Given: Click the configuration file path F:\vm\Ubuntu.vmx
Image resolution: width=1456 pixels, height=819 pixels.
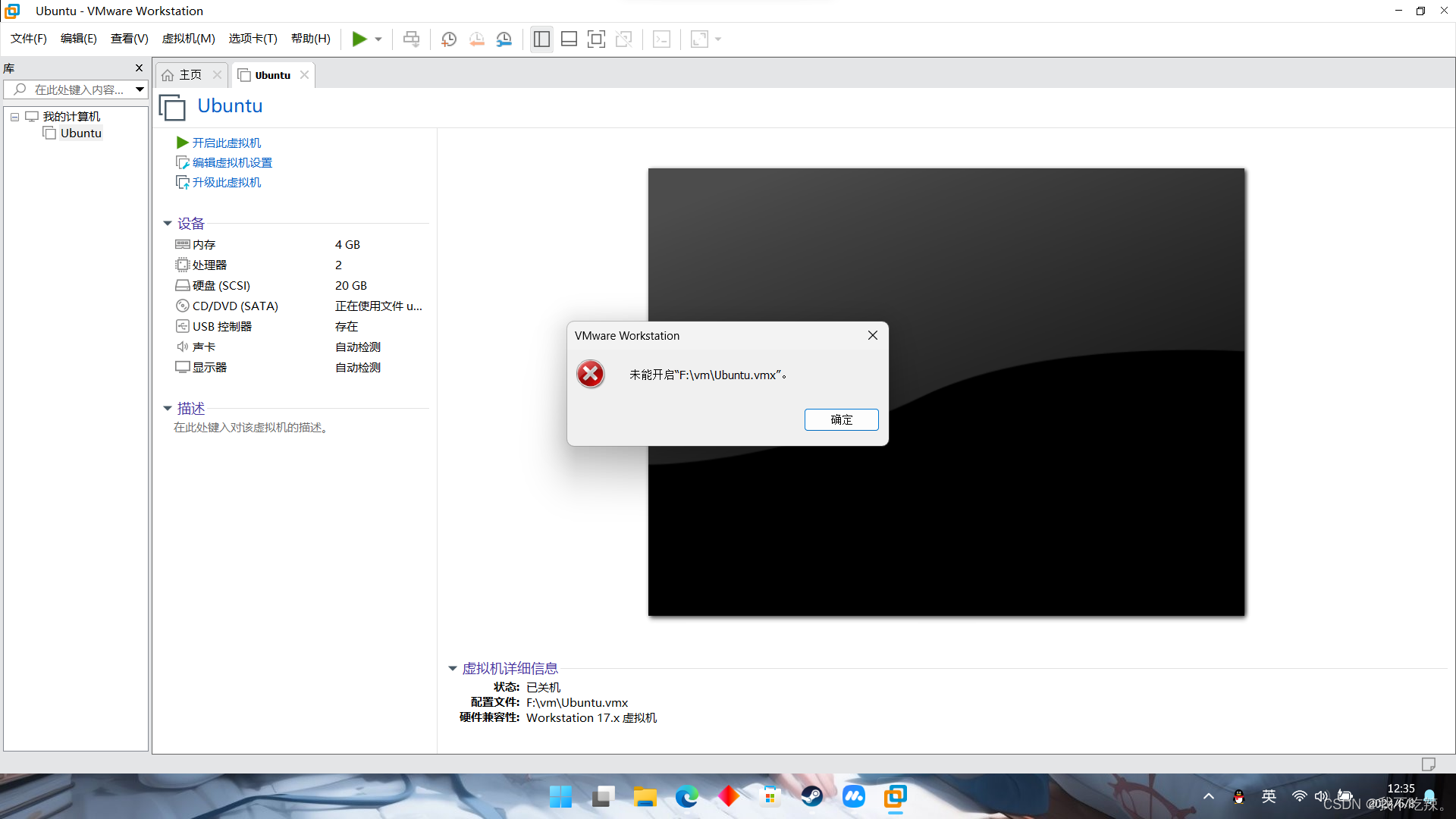Looking at the screenshot, I should [577, 702].
